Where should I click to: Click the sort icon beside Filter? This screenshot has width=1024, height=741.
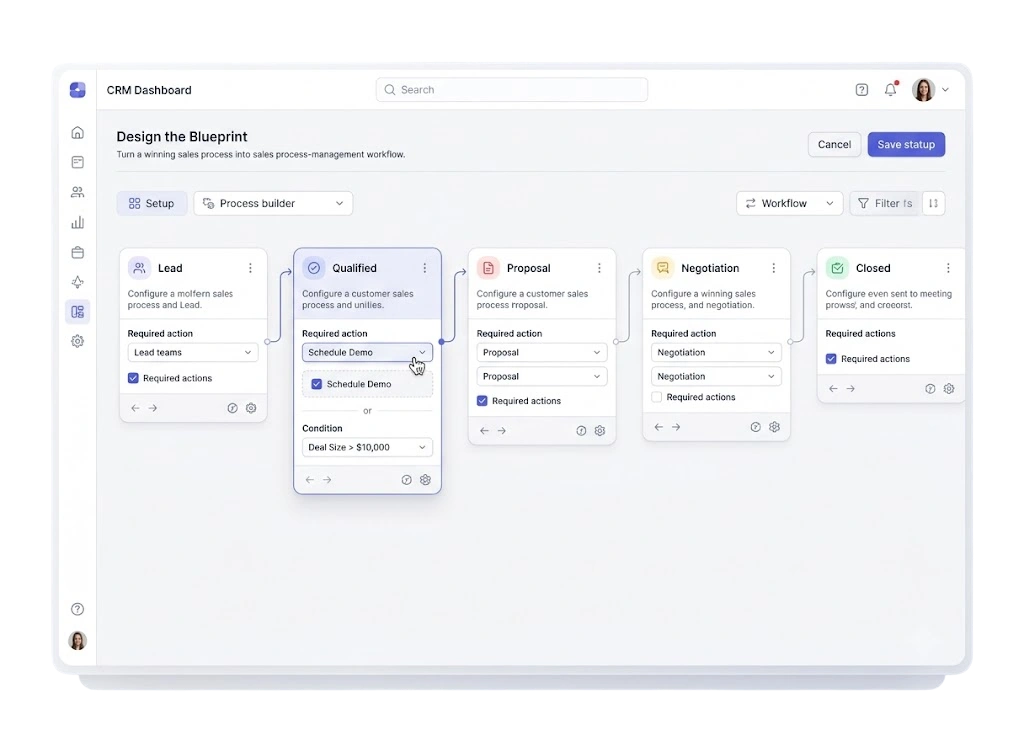pos(933,203)
